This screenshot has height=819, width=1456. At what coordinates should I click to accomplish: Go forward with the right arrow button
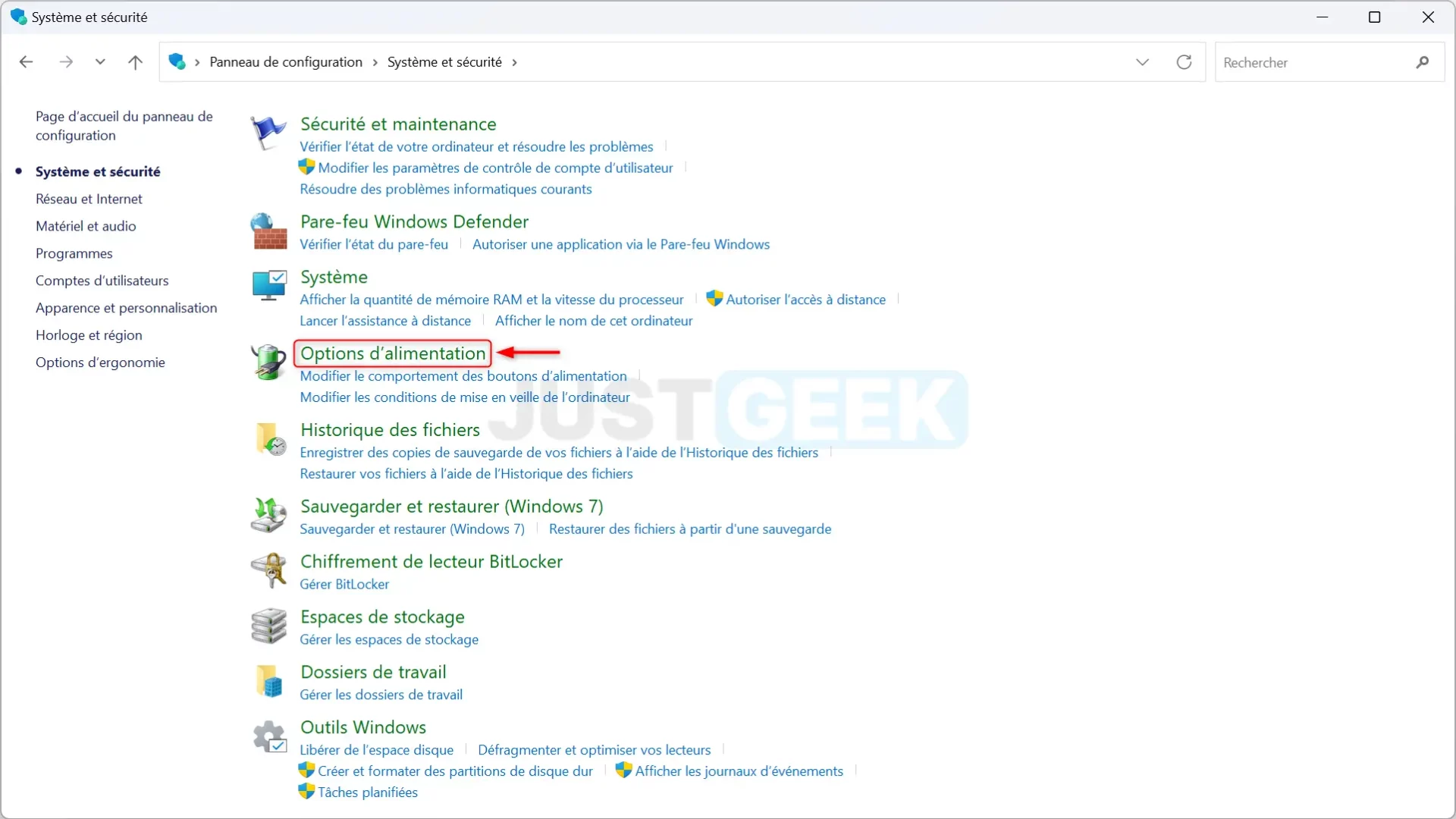click(x=66, y=62)
